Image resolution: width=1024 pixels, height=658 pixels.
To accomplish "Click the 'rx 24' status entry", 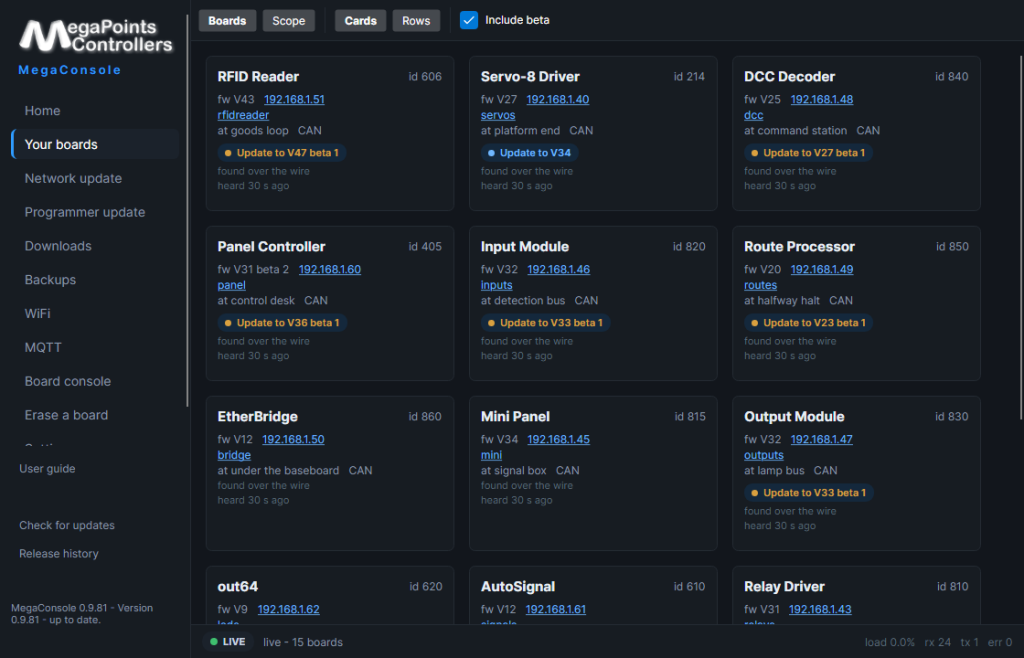I will click(937, 642).
